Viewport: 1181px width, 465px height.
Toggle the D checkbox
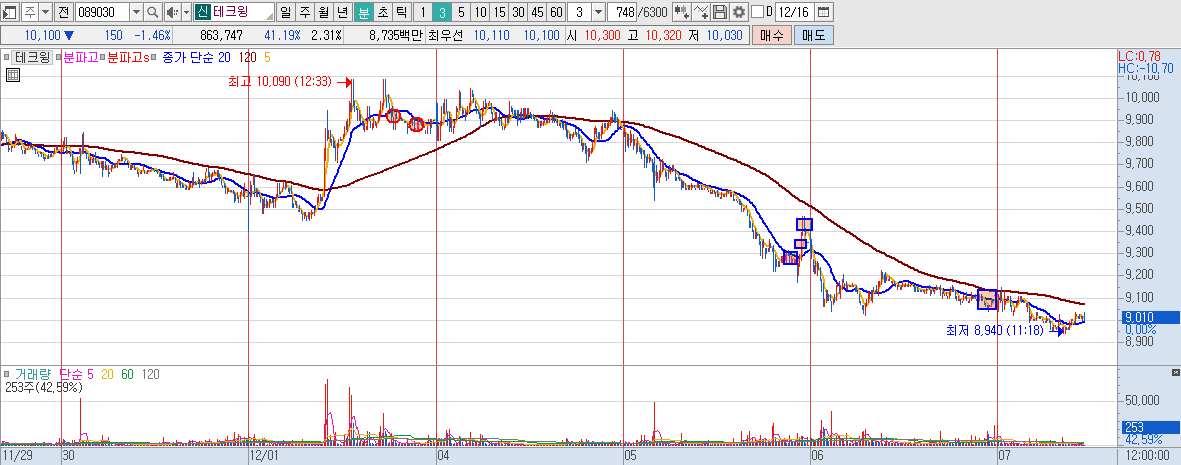(758, 12)
